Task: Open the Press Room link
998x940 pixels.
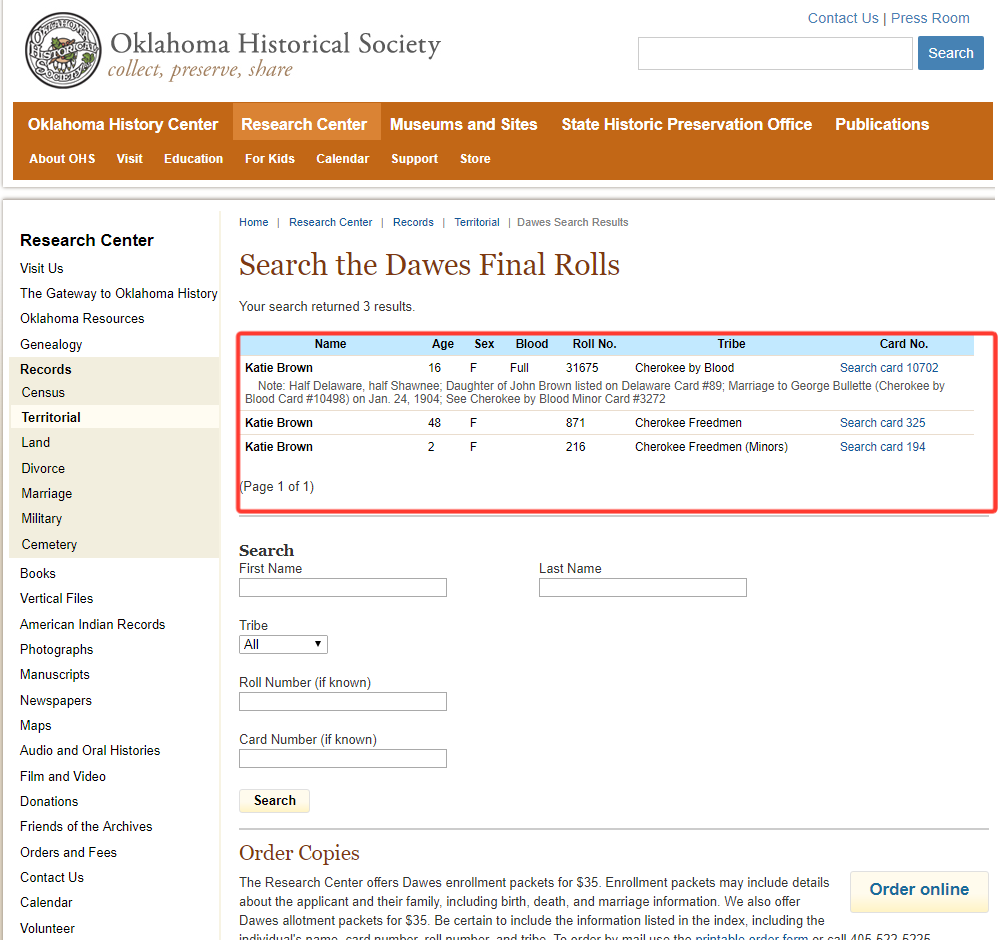Action: tap(930, 18)
